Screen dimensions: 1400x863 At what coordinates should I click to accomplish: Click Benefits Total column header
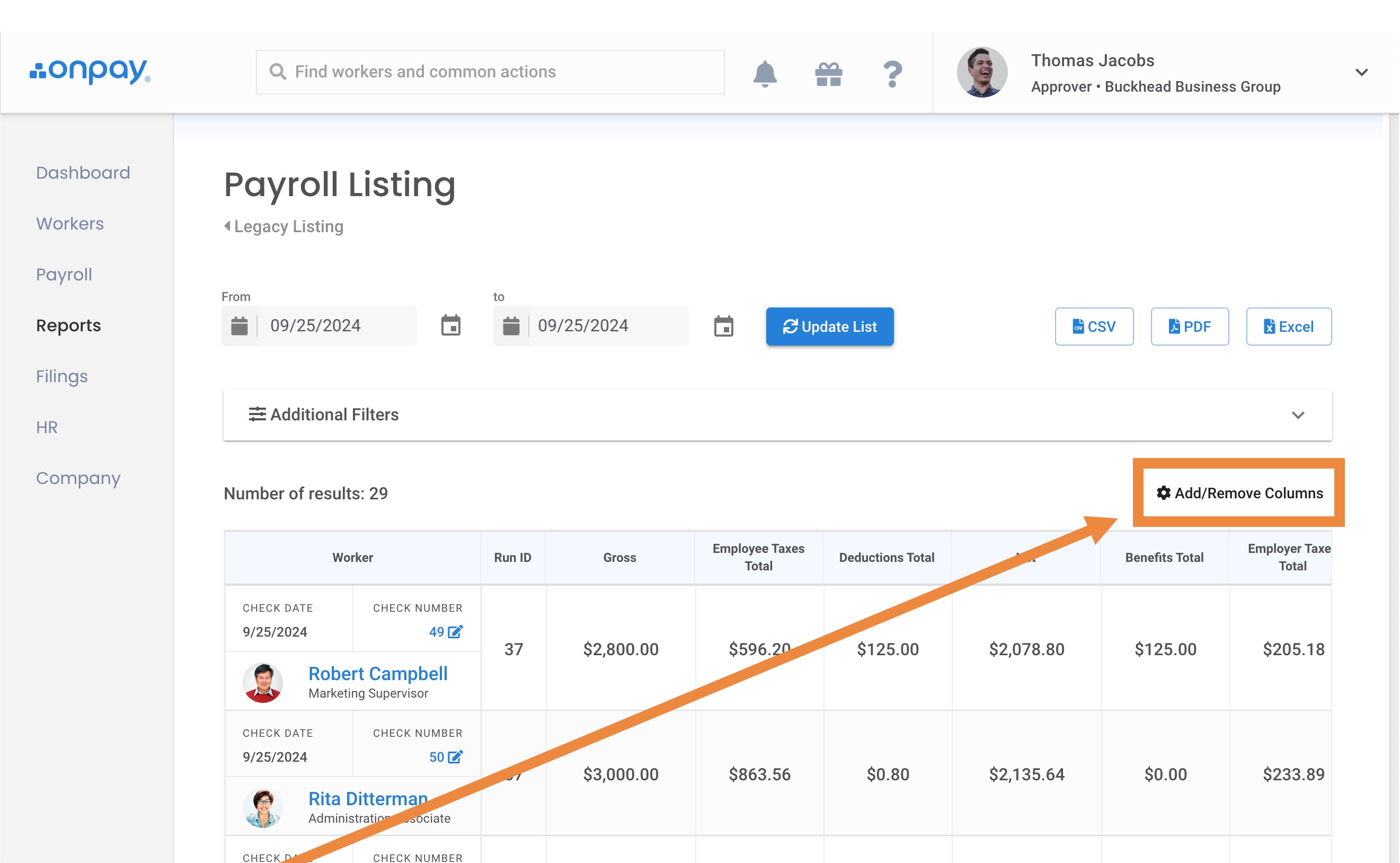(x=1165, y=558)
